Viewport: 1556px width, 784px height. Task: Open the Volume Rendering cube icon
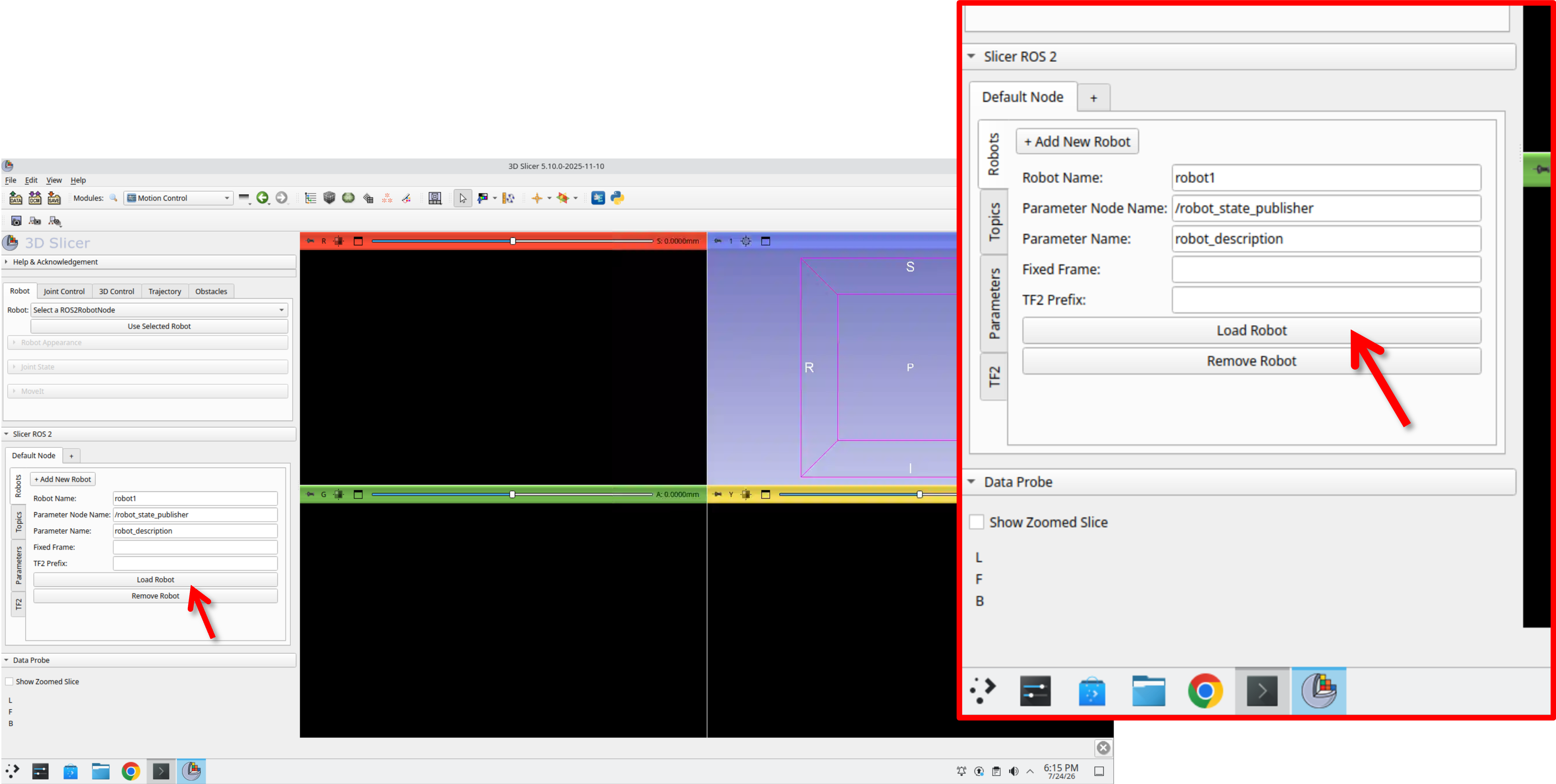(329, 198)
